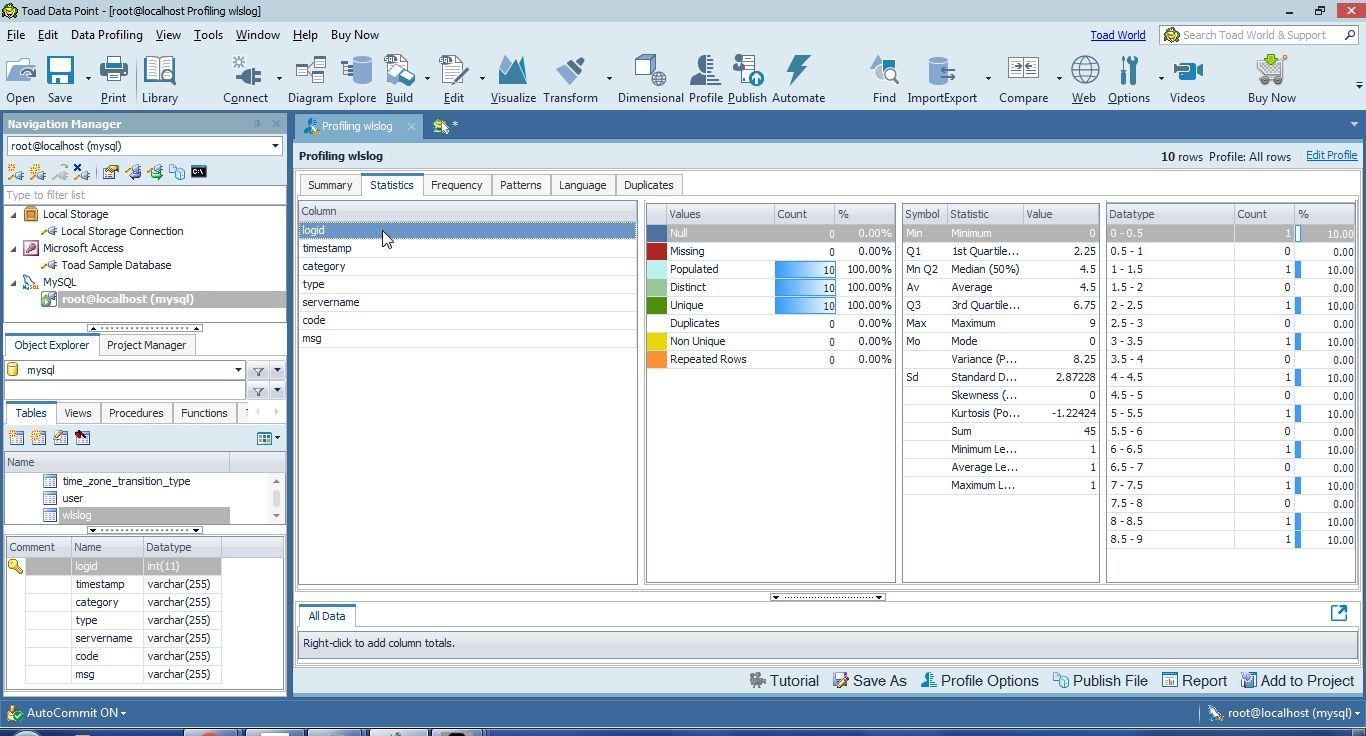Screen dimensions: 1366x736
Task: Select the servername column row
Action: (x=468, y=302)
